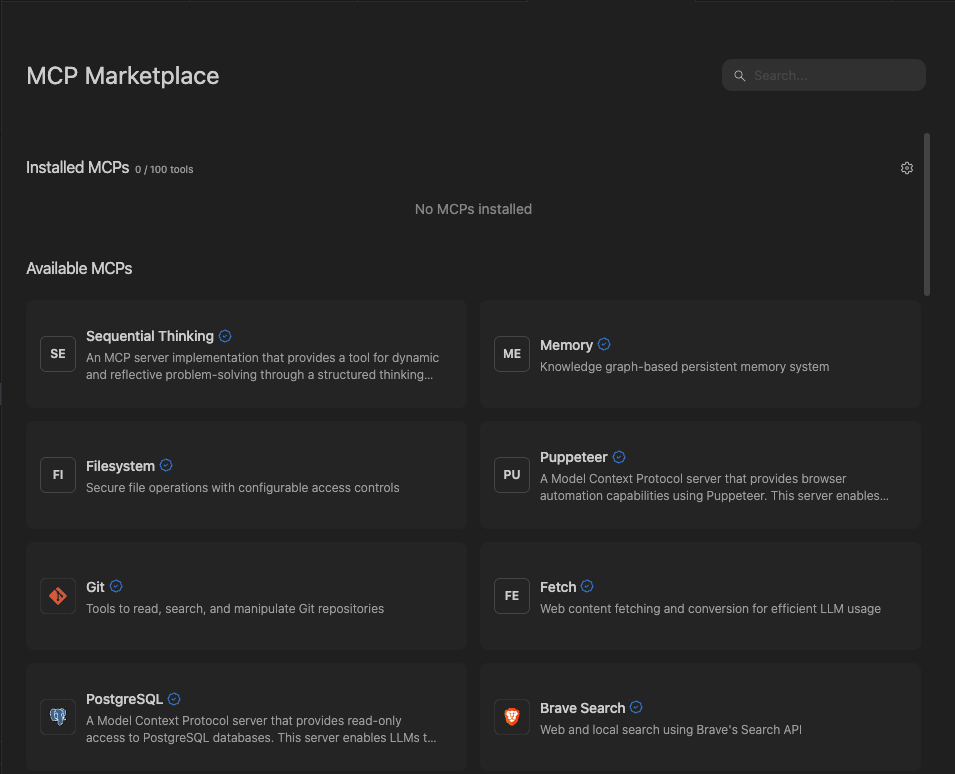The width and height of the screenshot is (955, 774).
Task: Click 'Web and local search' Brave description
Action: 671,730
